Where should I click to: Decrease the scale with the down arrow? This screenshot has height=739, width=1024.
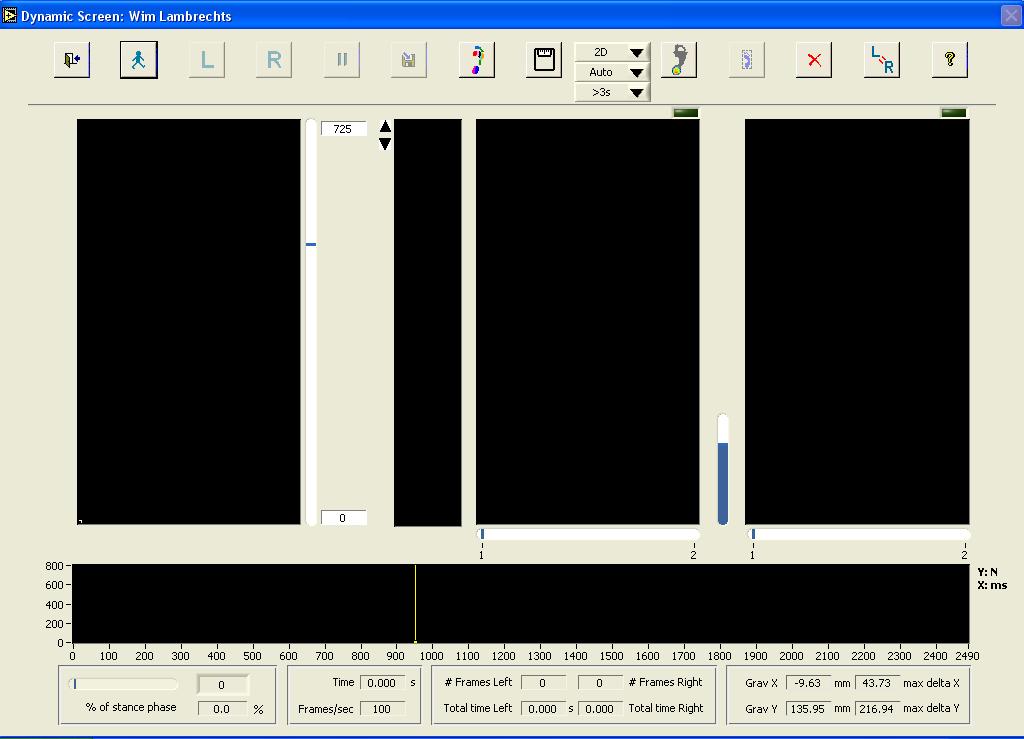click(x=385, y=144)
